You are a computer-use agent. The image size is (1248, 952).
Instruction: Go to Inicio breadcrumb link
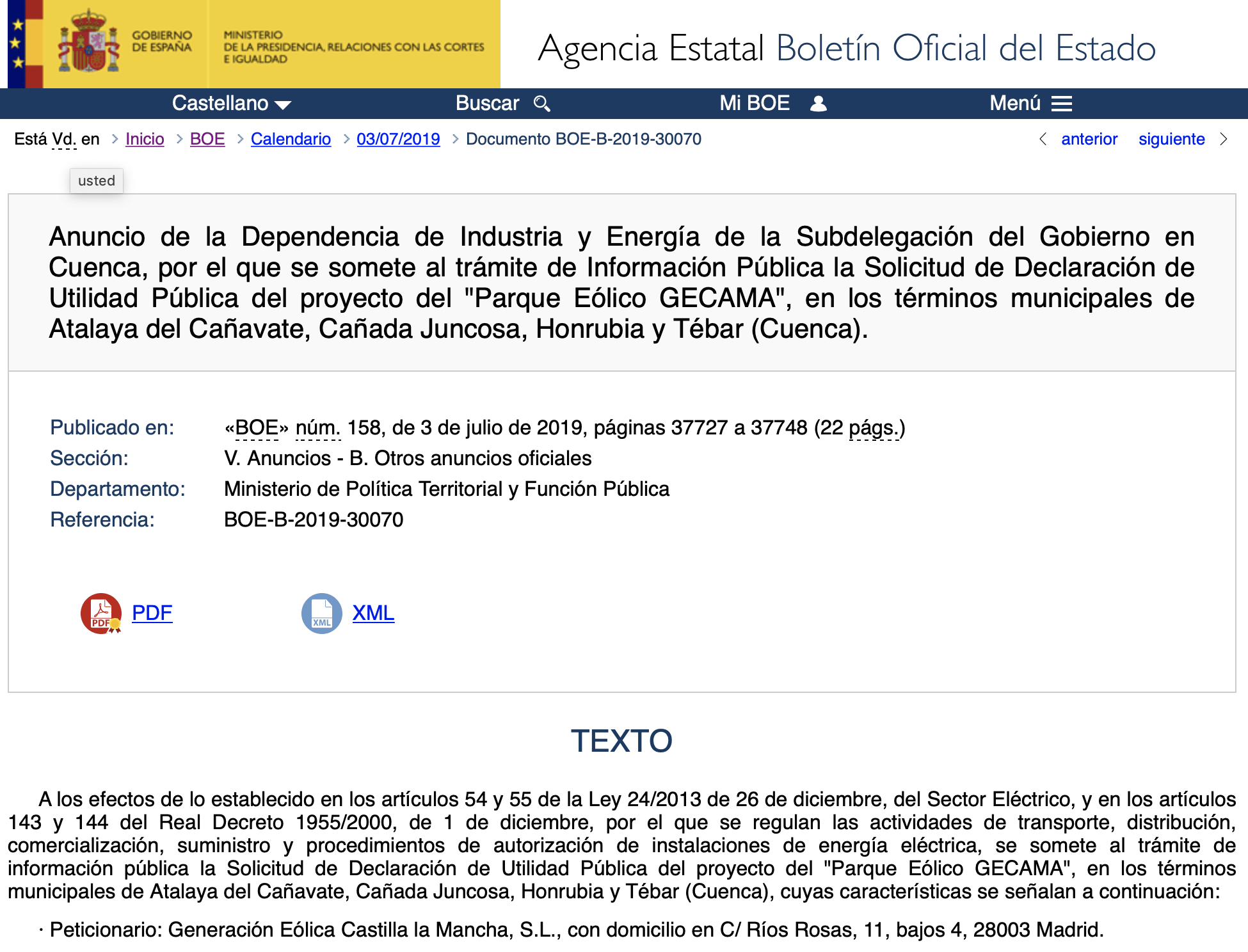145,139
